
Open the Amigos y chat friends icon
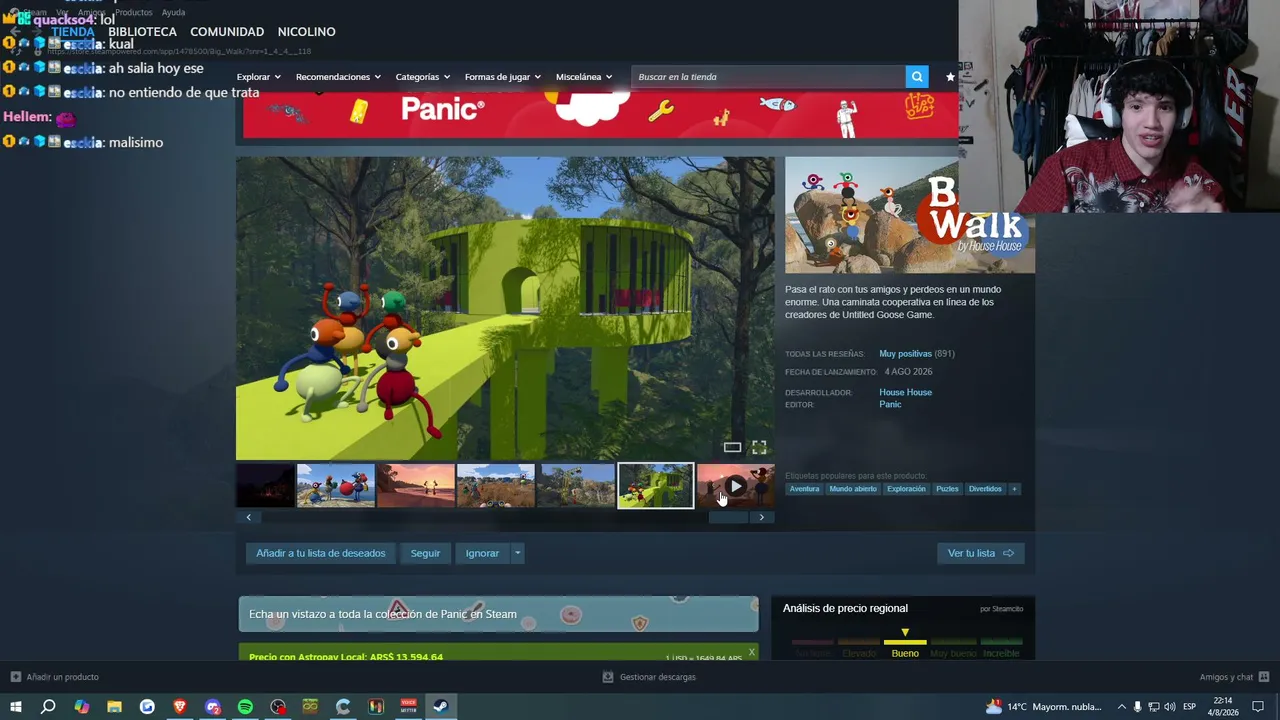coord(1264,677)
